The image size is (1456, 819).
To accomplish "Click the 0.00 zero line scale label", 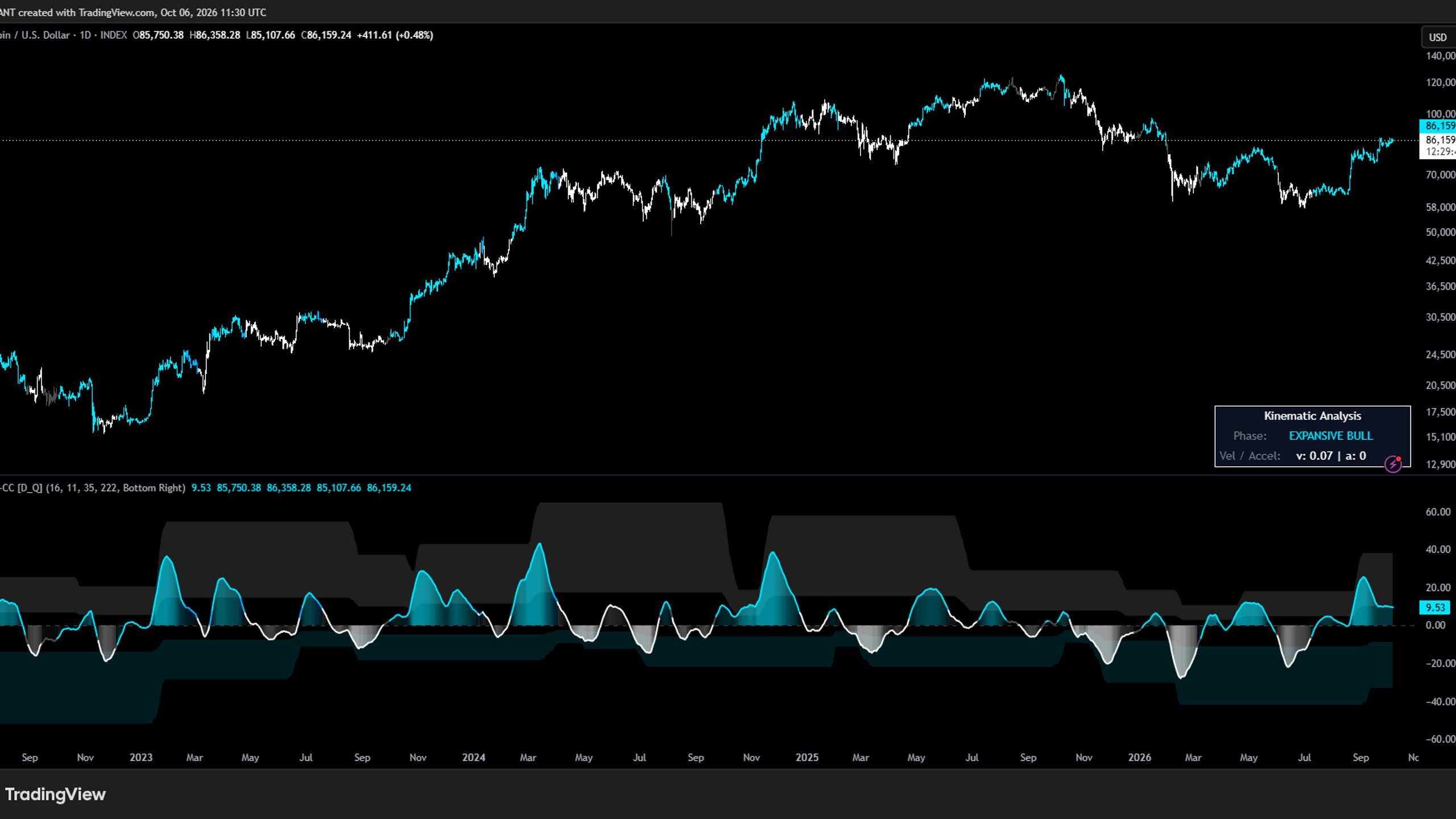I will click(x=1436, y=625).
